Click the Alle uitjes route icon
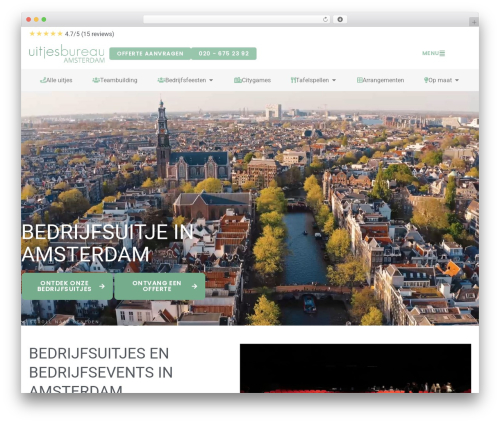500x423 pixels. click(x=43, y=80)
